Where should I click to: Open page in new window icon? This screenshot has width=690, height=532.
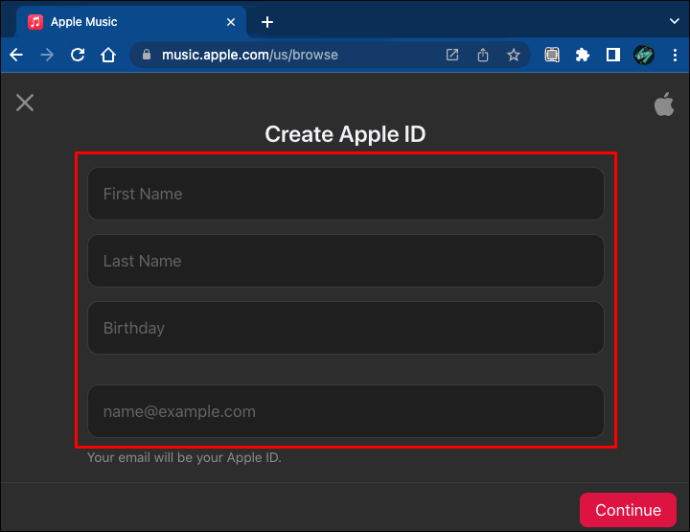tap(452, 55)
